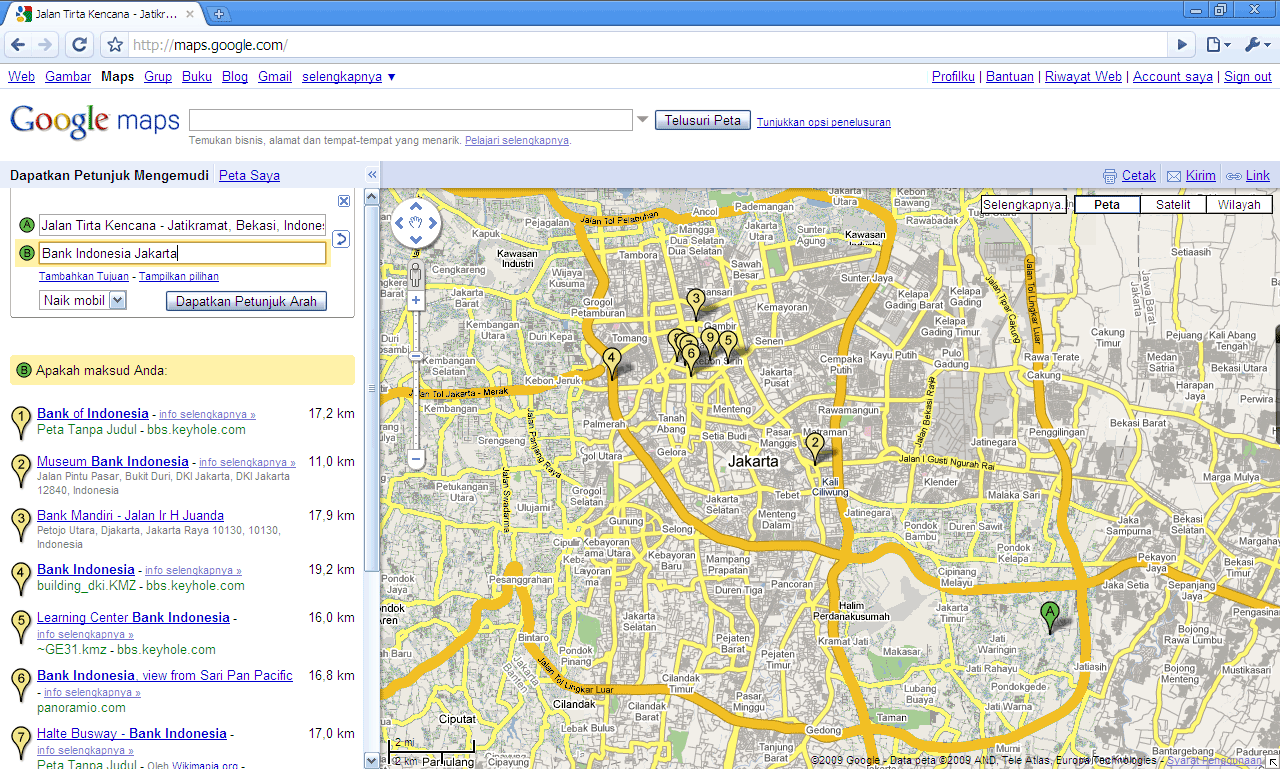Click map marker 4 near Kebon Jeruk
This screenshot has width=1280, height=769.
coord(612,362)
